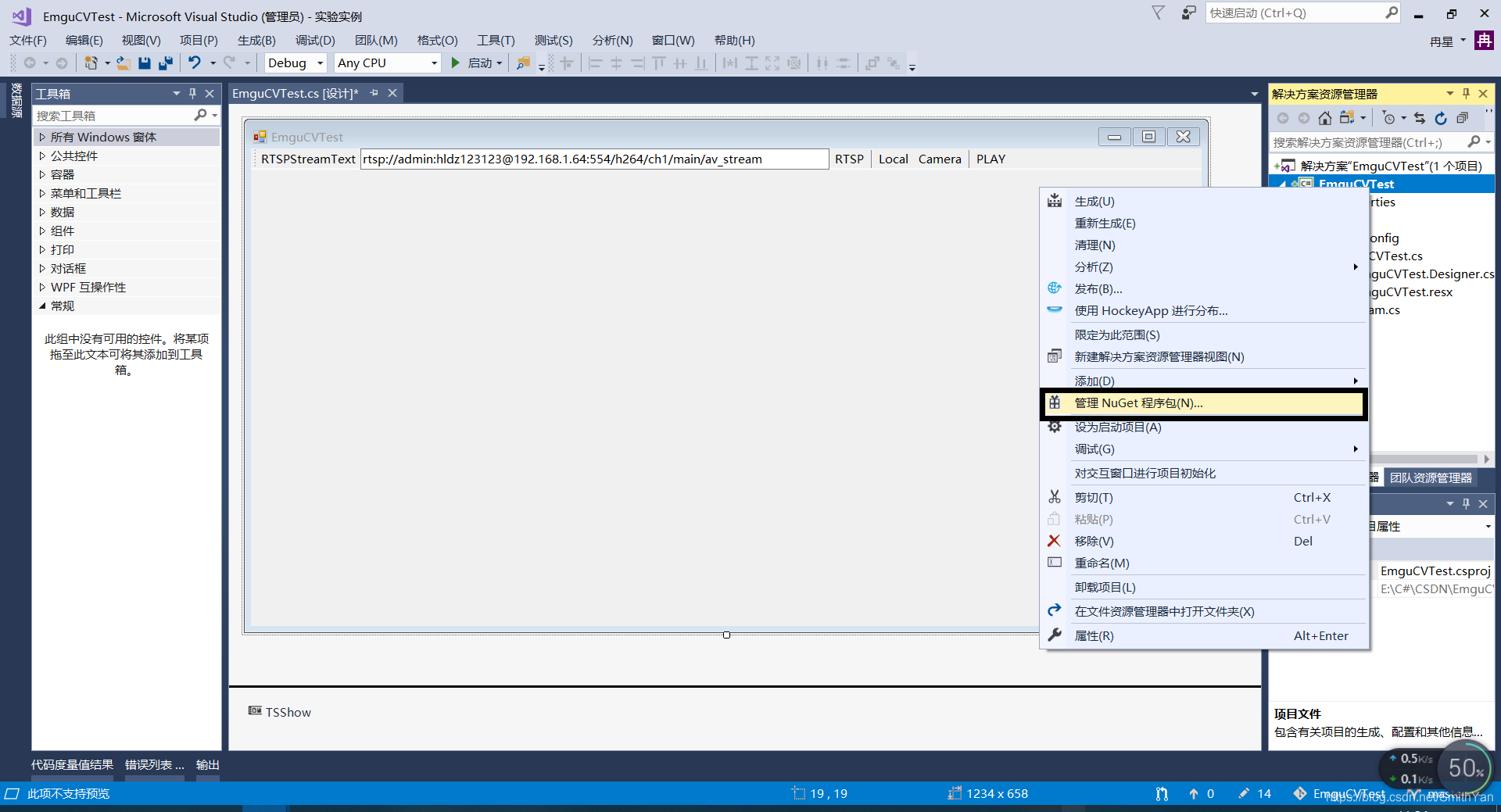Click the Solution Explorer horizontal scrollbar
The width and height of the screenshot is (1501, 812).
pyautogui.click(x=1423, y=459)
